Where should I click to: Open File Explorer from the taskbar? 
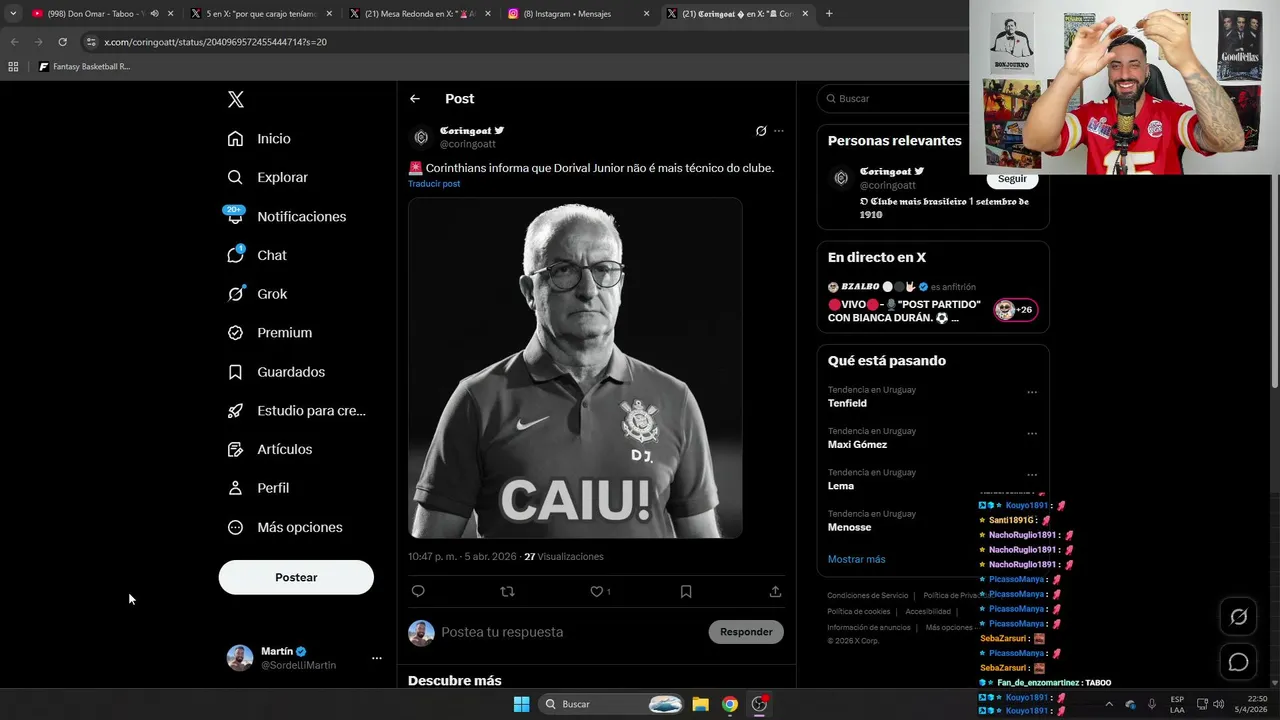[701, 704]
